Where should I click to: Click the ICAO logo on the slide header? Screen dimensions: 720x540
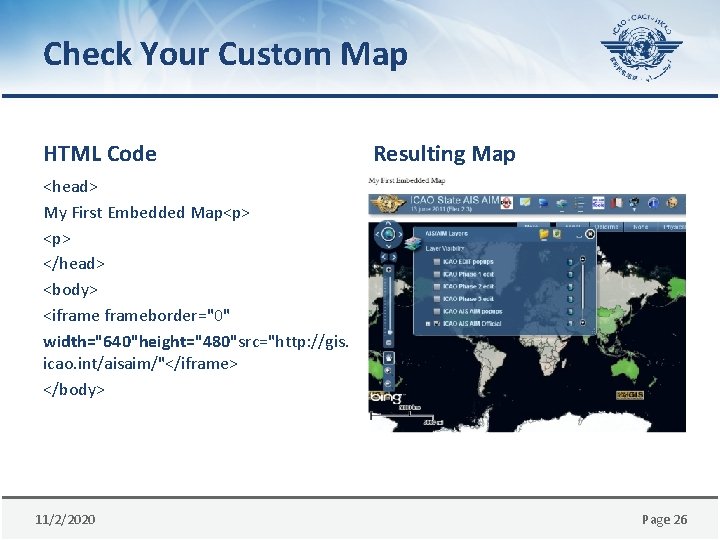click(642, 47)
